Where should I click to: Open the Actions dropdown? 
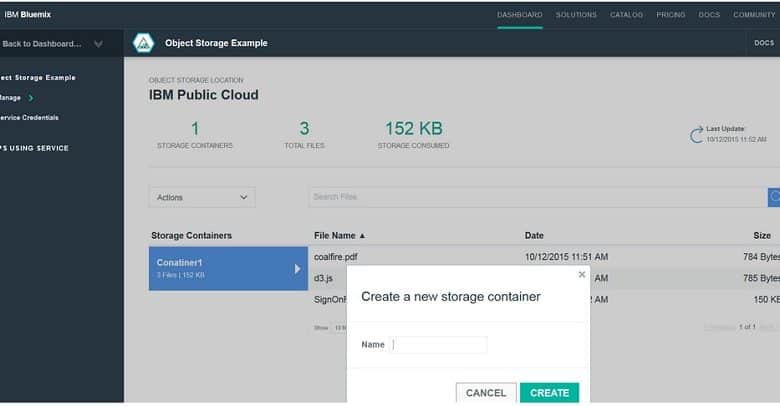202,197
